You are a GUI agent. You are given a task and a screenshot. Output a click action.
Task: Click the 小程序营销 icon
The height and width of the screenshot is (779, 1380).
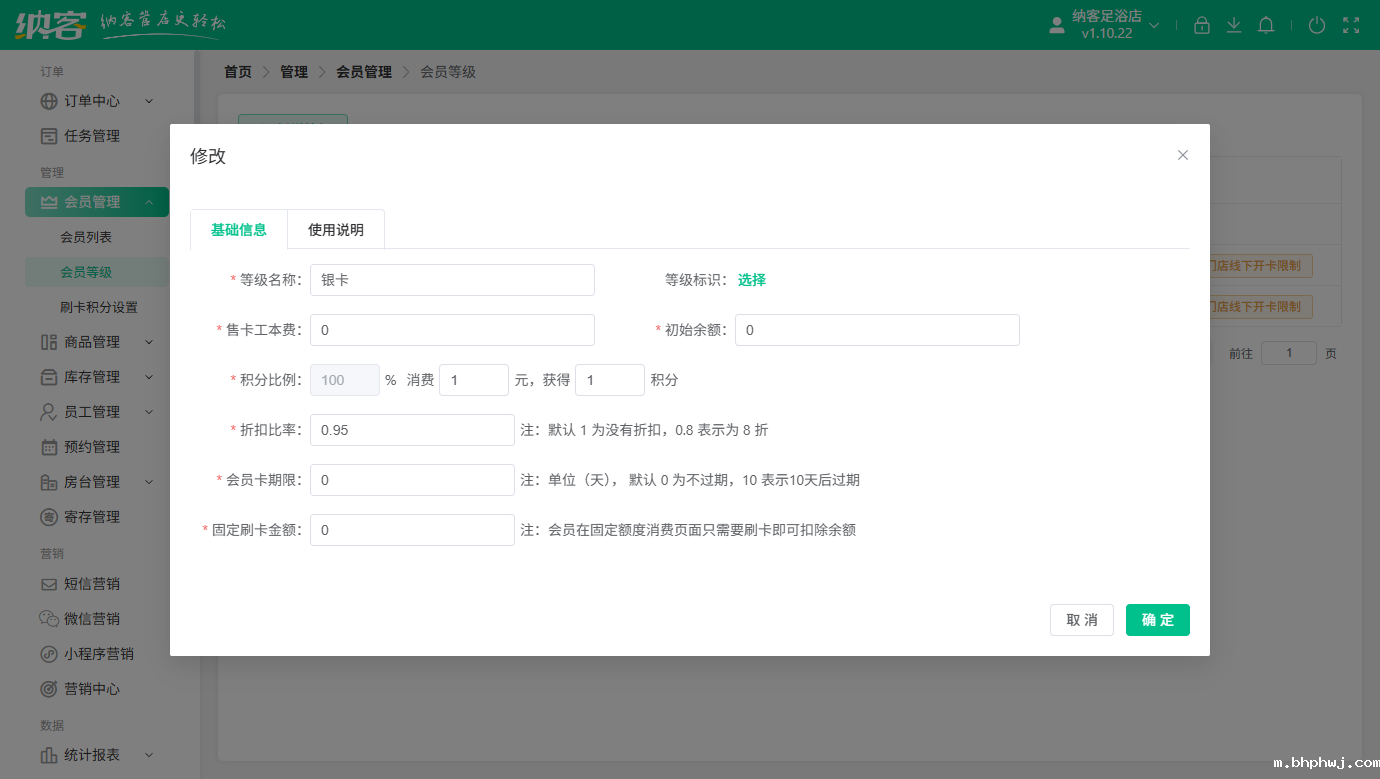pos(48,654)
